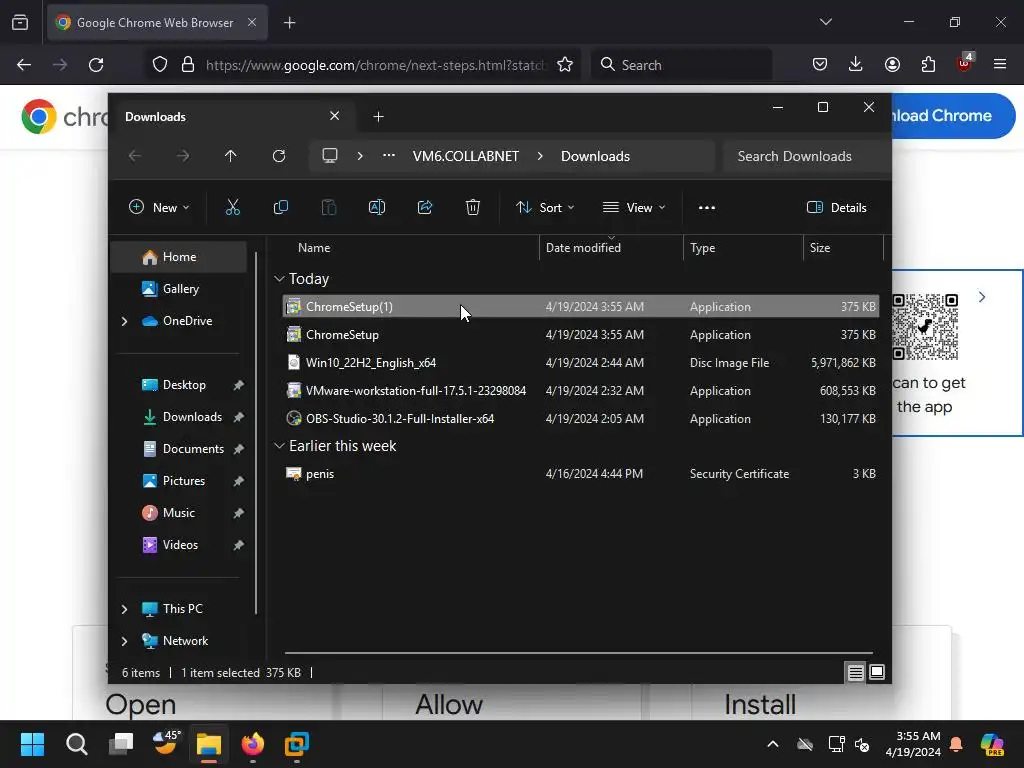Screen dimensions: 1024x768
Task: Switch to large thumbnails view in status bar
Action: pyautogui.click(x=877, y=672)
